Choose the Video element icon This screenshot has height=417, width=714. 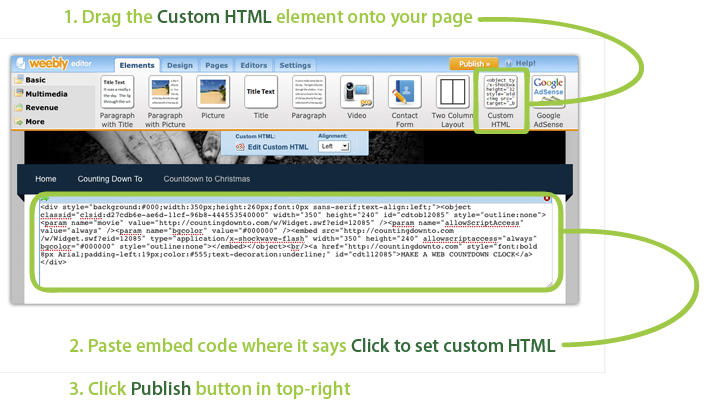tap(357, 92)
